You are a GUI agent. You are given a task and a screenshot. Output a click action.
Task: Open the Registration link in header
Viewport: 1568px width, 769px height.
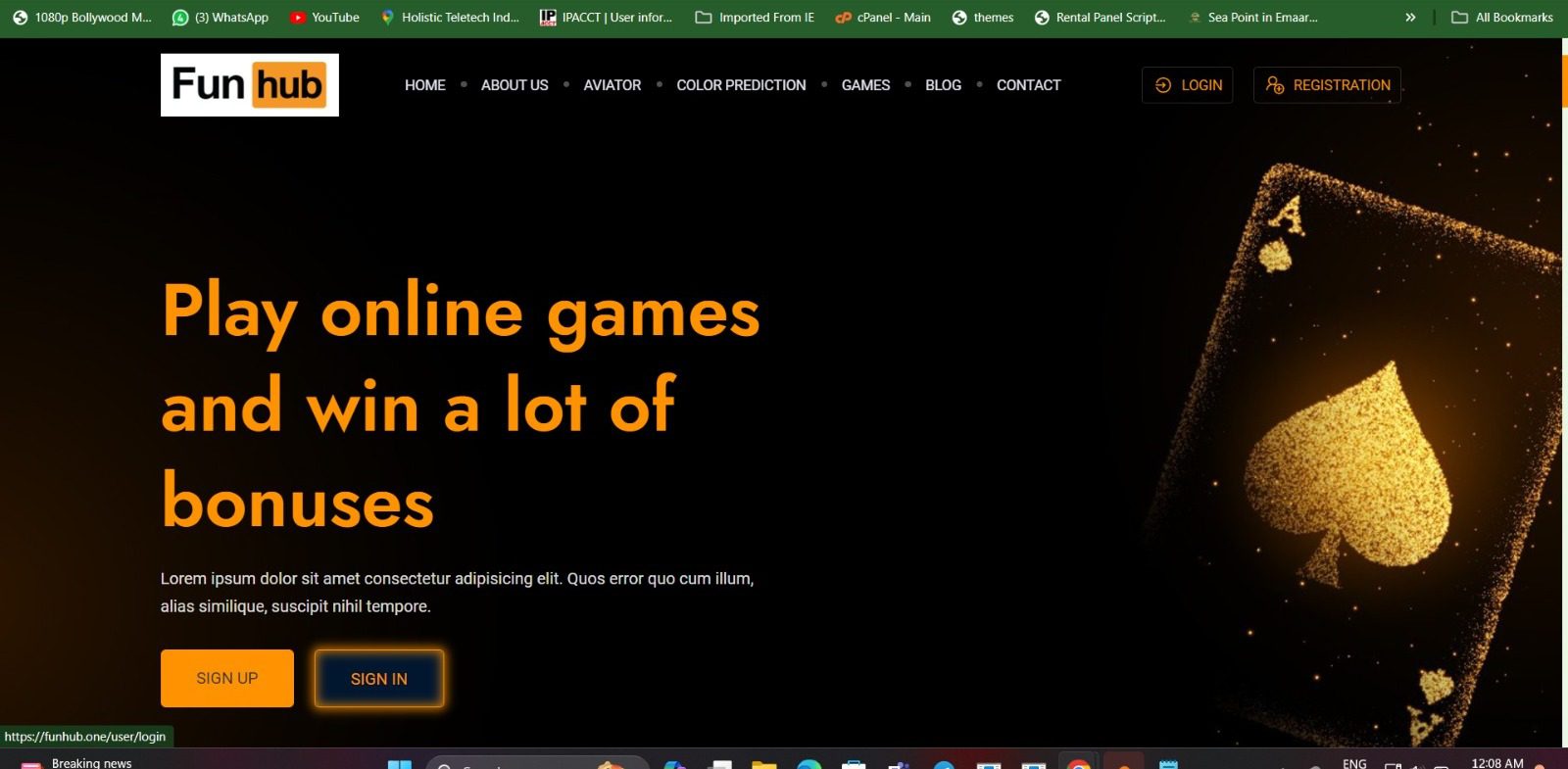[1327, 85]
